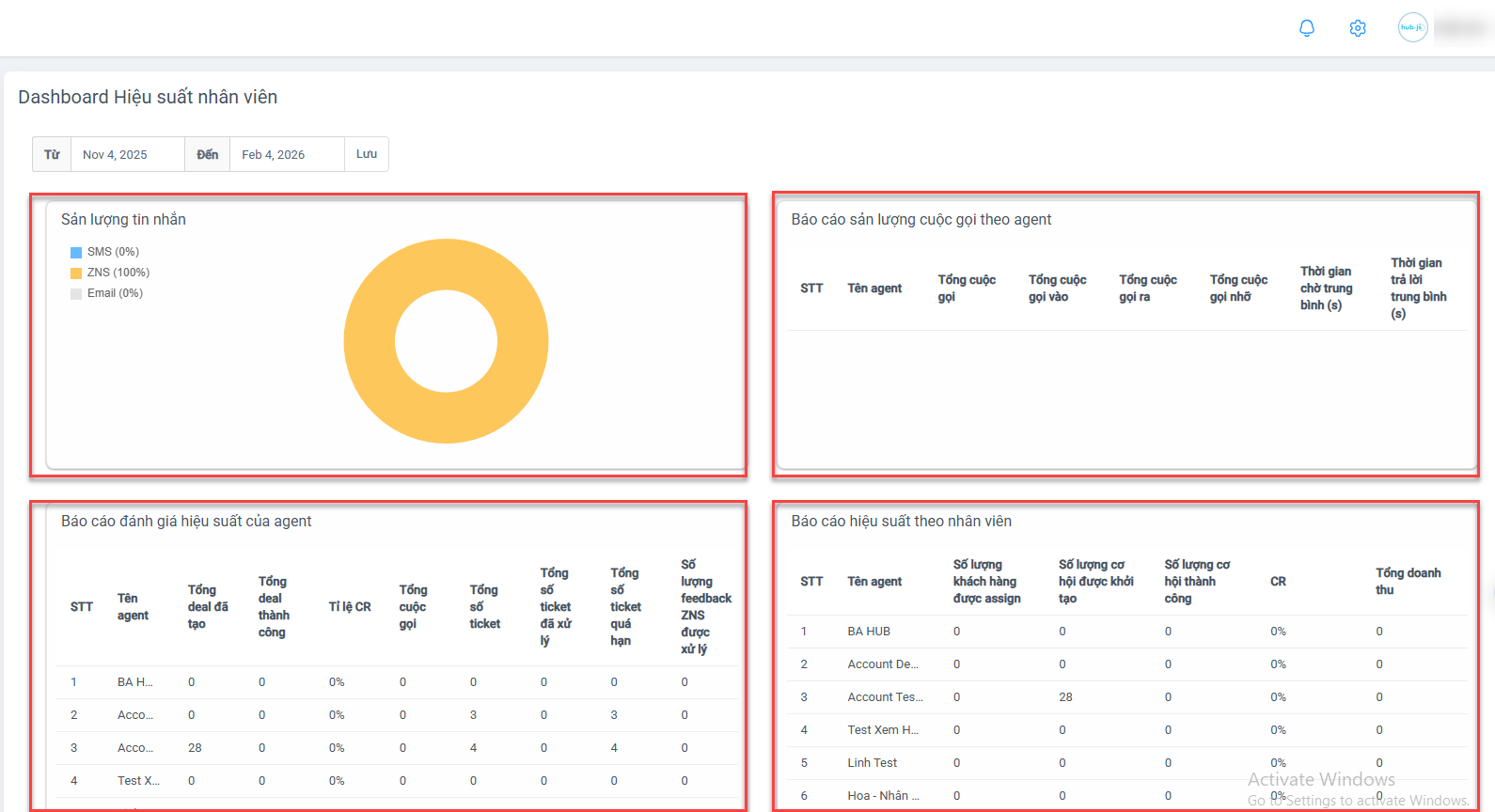Click the 'Tỉ lệ CR' column header
The image size is (1495, 812).
[350, 607]
